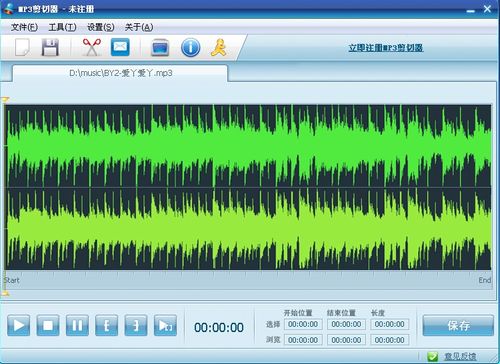The height and width of the screenshot is (364, 500).
Task: Click the upper channel waveform
Action: [248, 146]
